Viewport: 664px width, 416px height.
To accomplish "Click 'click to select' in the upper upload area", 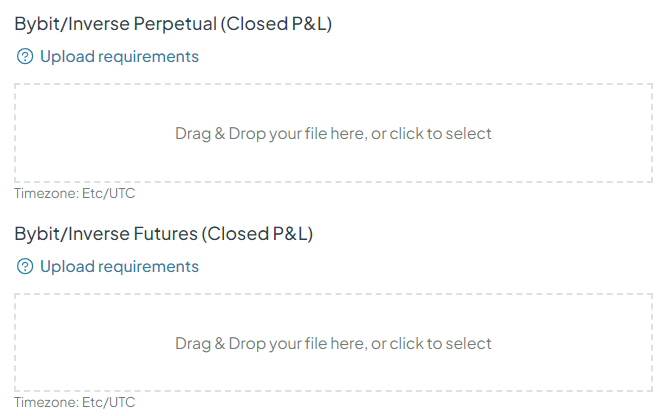I will 440,133.
